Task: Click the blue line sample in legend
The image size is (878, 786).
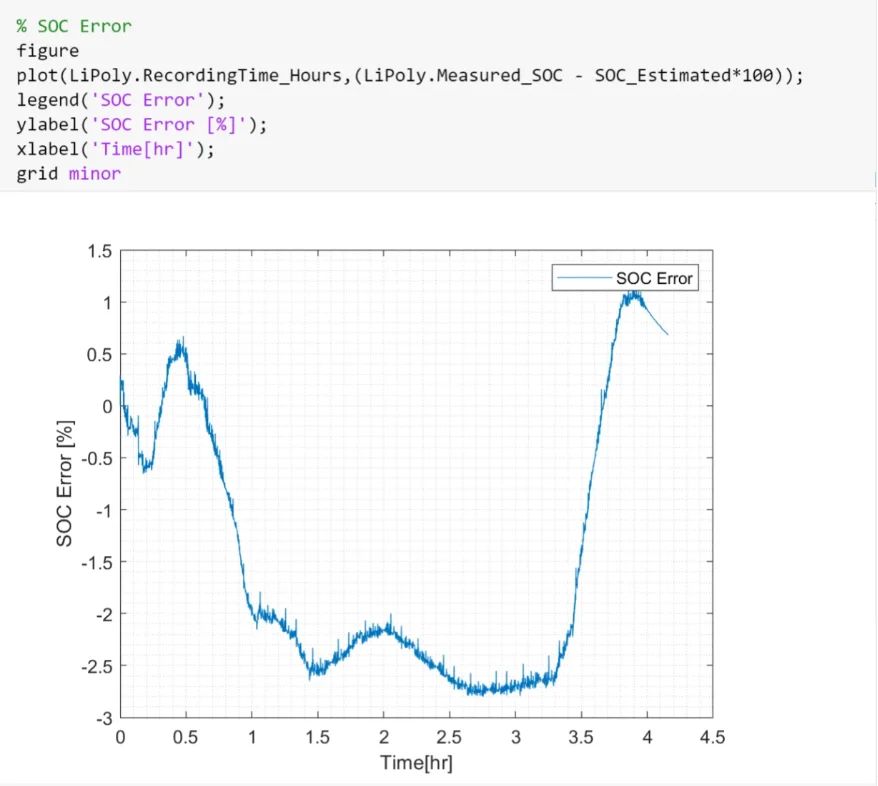Action: coord(584,278)
